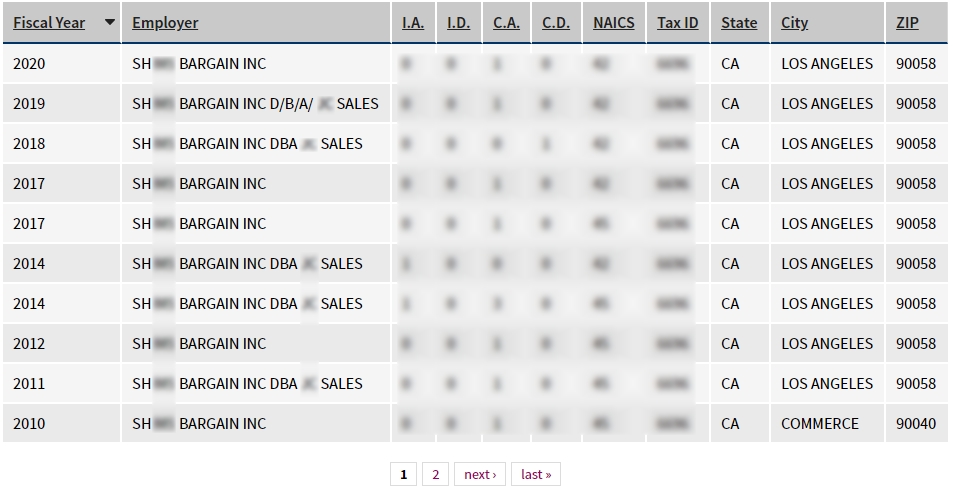This screenshot has width=953, height=487.
Task: Sort table by Fiscal Year header
Action: (49, 22)
